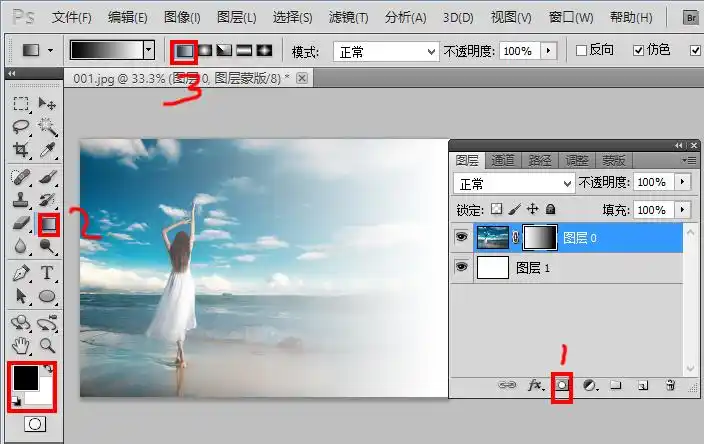Enable the 反向 (Reverse) checkbox
Viewport: 704px width, 444px height.
click(583, 50)
